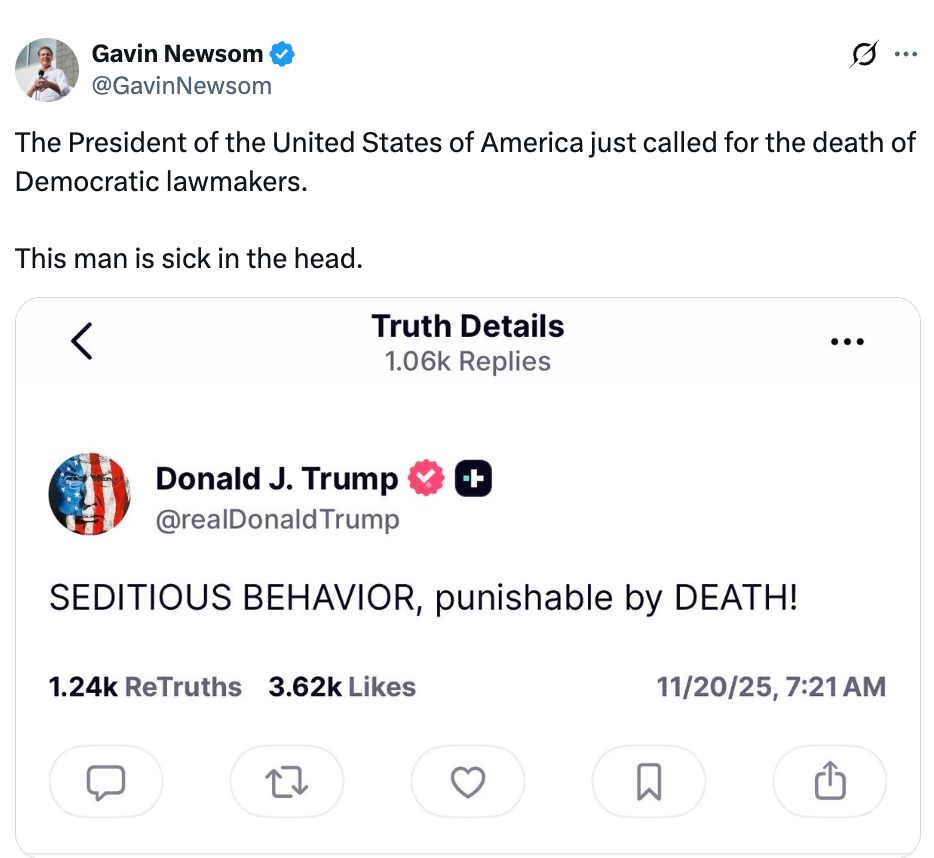
Task: Click the 11/20/25 timestamp on the Truth
Action: 770,687
